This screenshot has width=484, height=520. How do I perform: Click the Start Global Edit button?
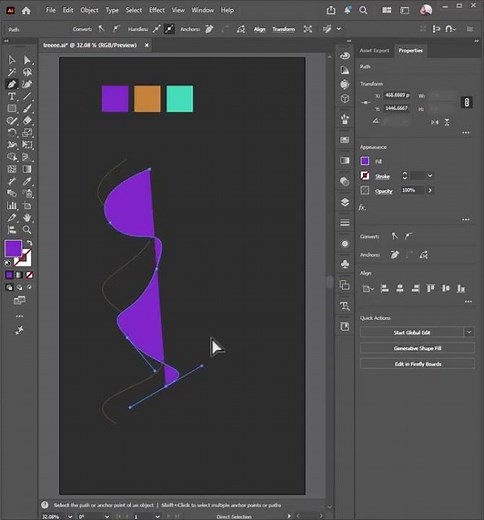[412, 332]
